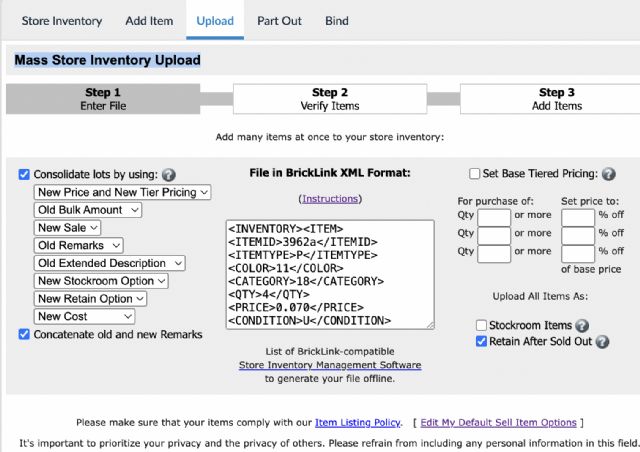Open Store Inventory Management Software link

(330, 366)
